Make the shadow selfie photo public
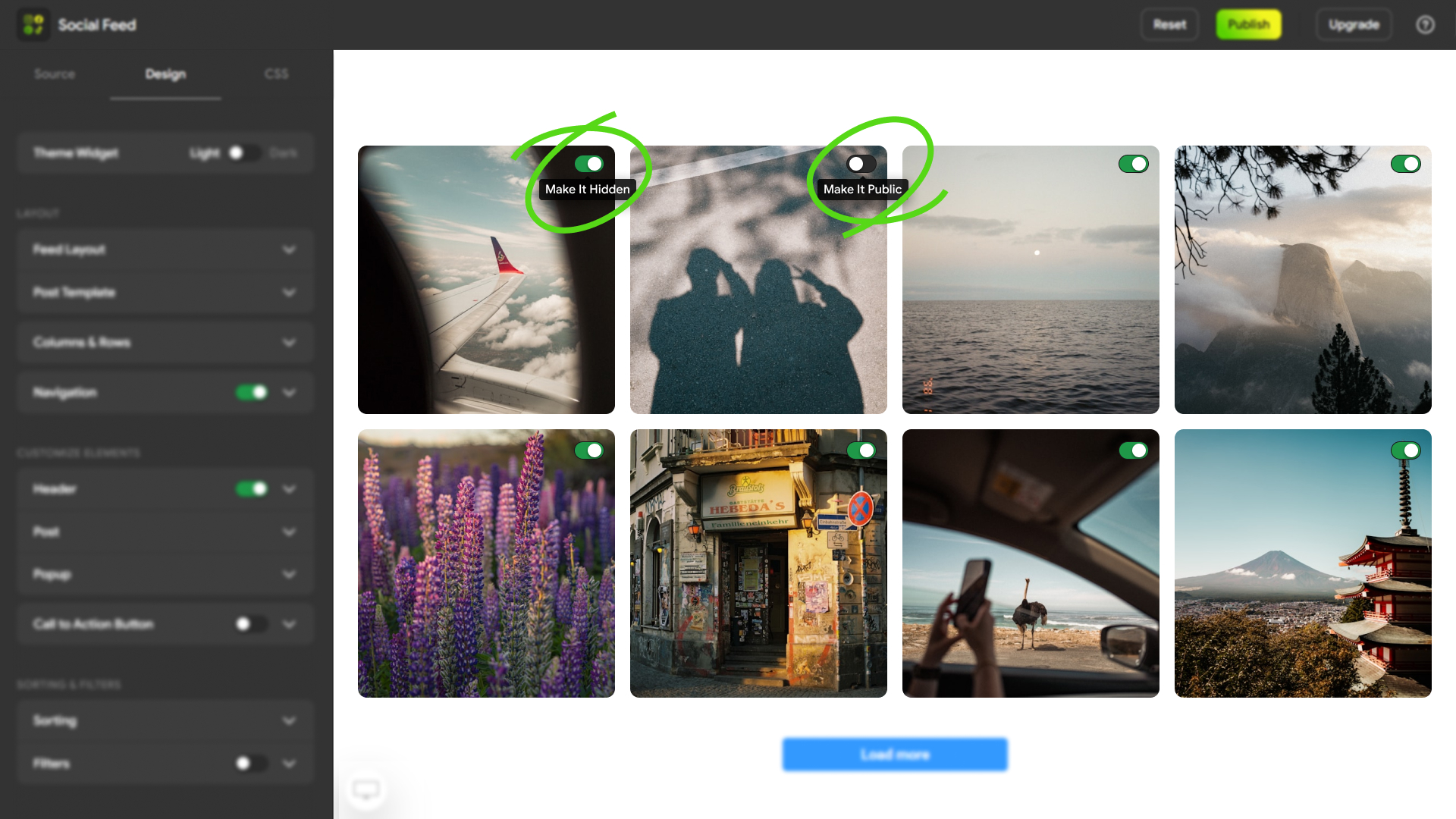 click(863, 163)
